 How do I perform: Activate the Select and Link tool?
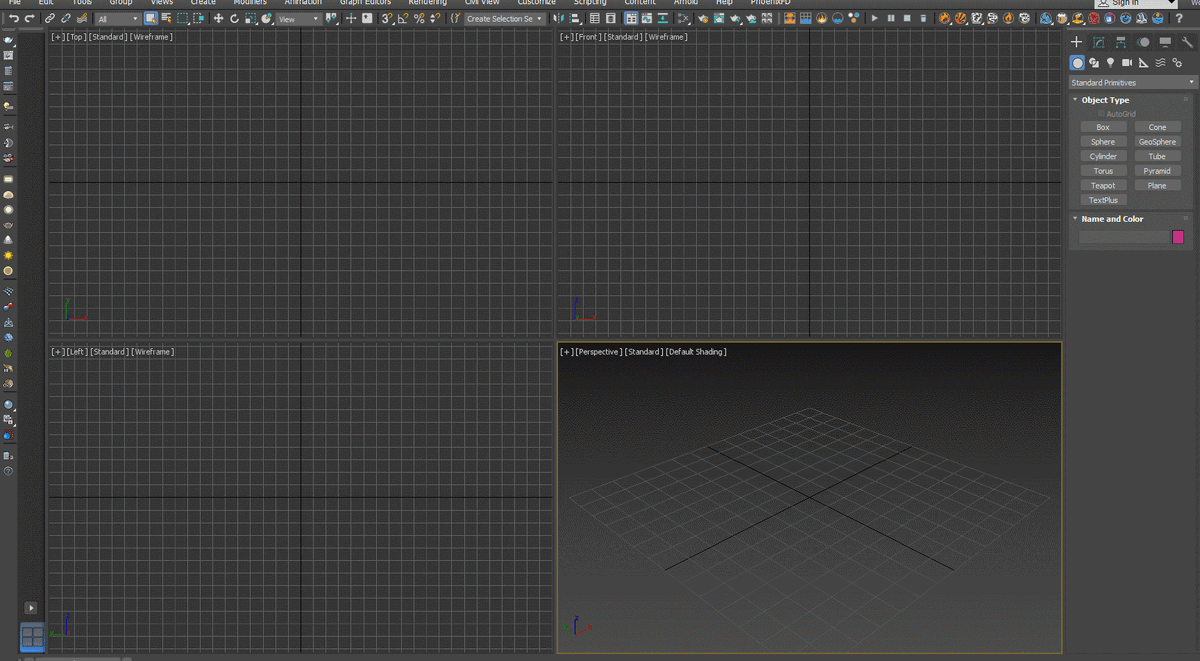coord(49,18)
